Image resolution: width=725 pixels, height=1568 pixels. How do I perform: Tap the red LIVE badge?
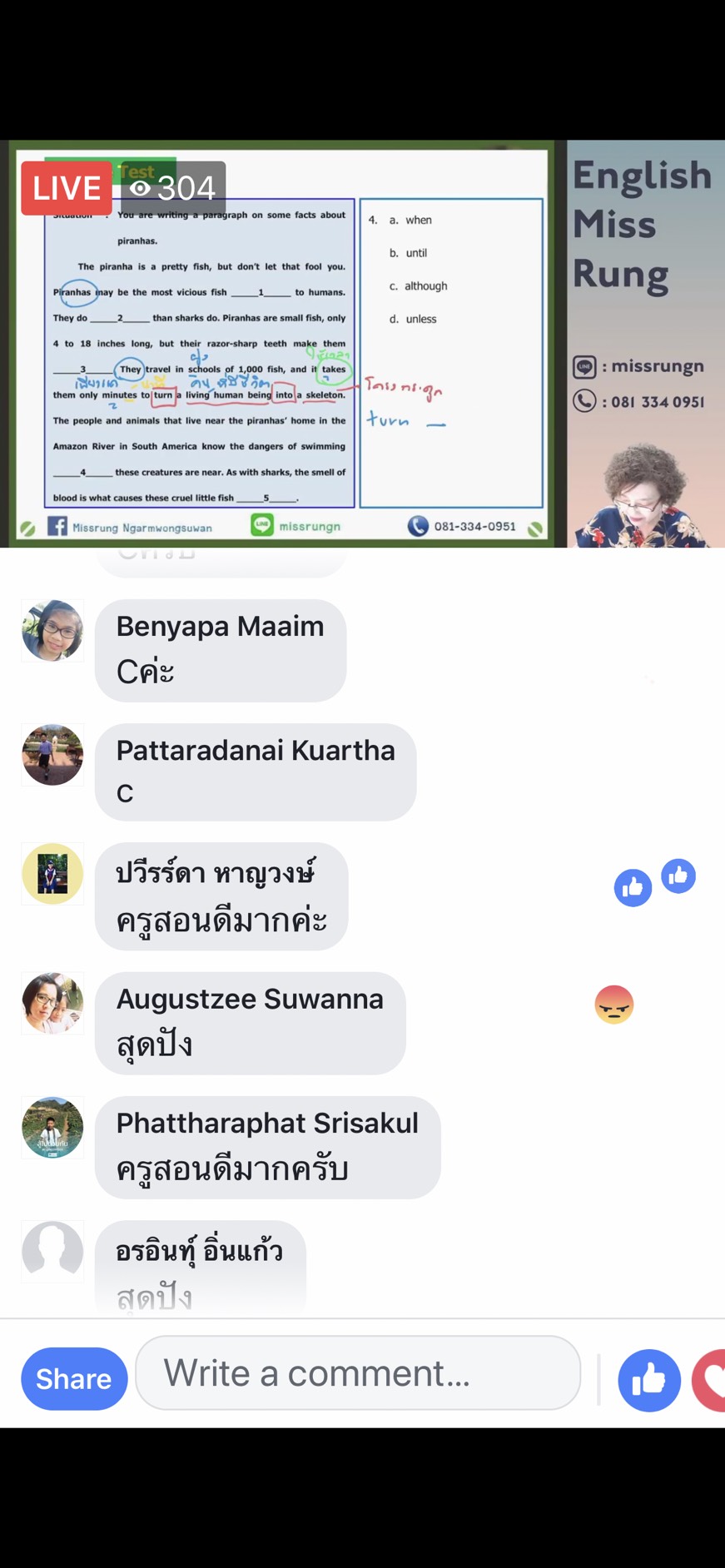click(x=67, y=188)
